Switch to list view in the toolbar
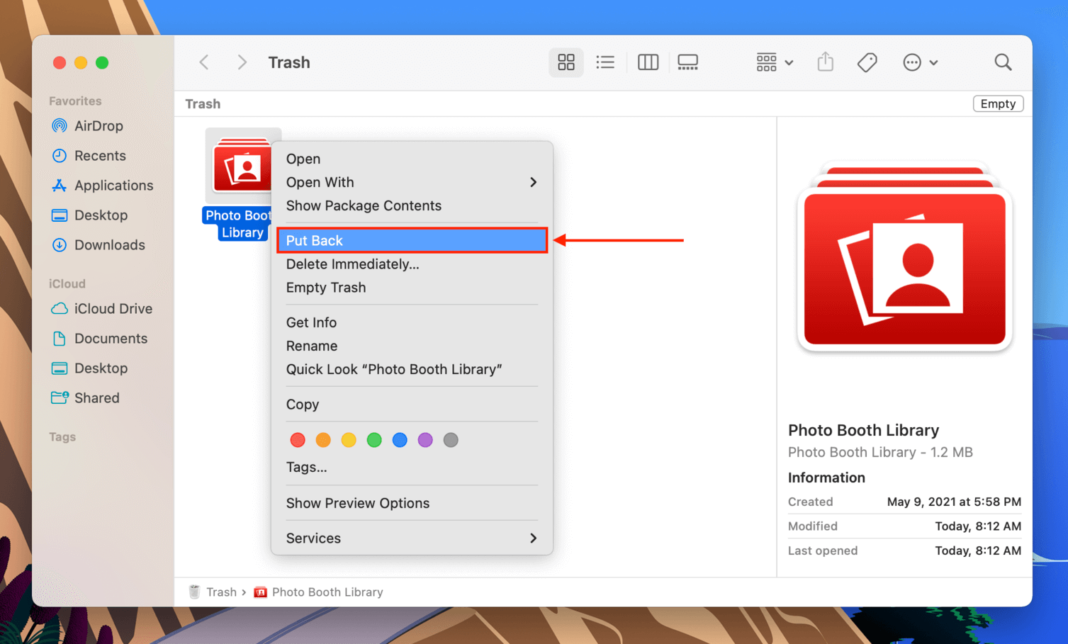The width and height of the screenshot is (1068, 644). [605, 62]
